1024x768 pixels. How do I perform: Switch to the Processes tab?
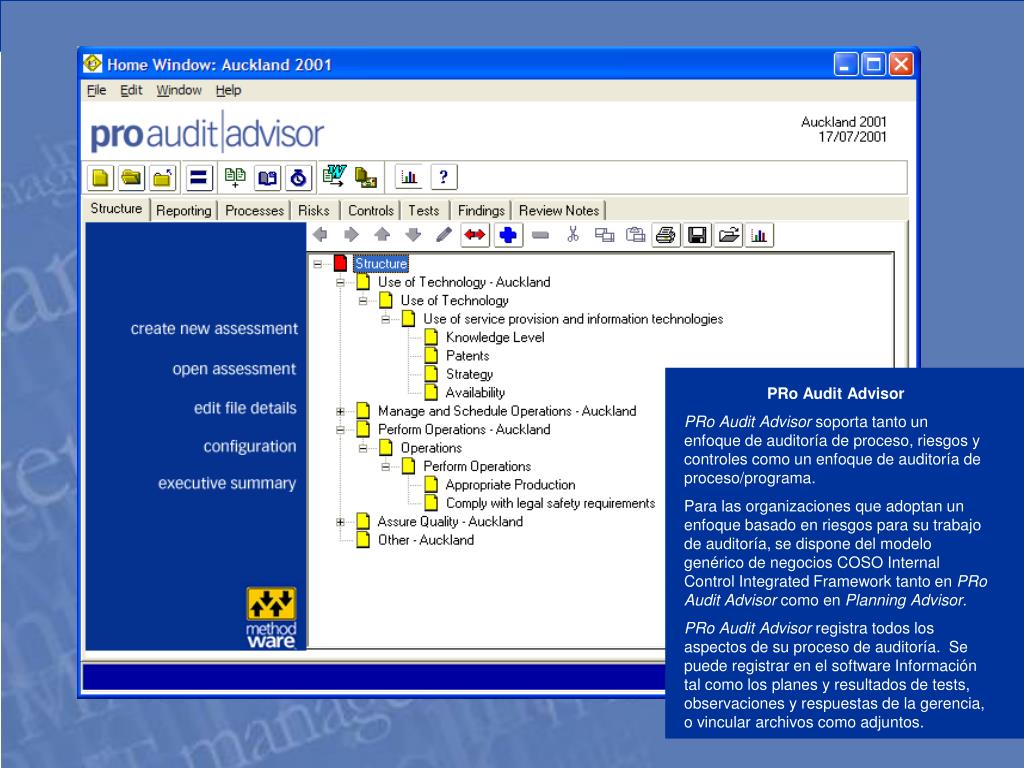(255, 210)
